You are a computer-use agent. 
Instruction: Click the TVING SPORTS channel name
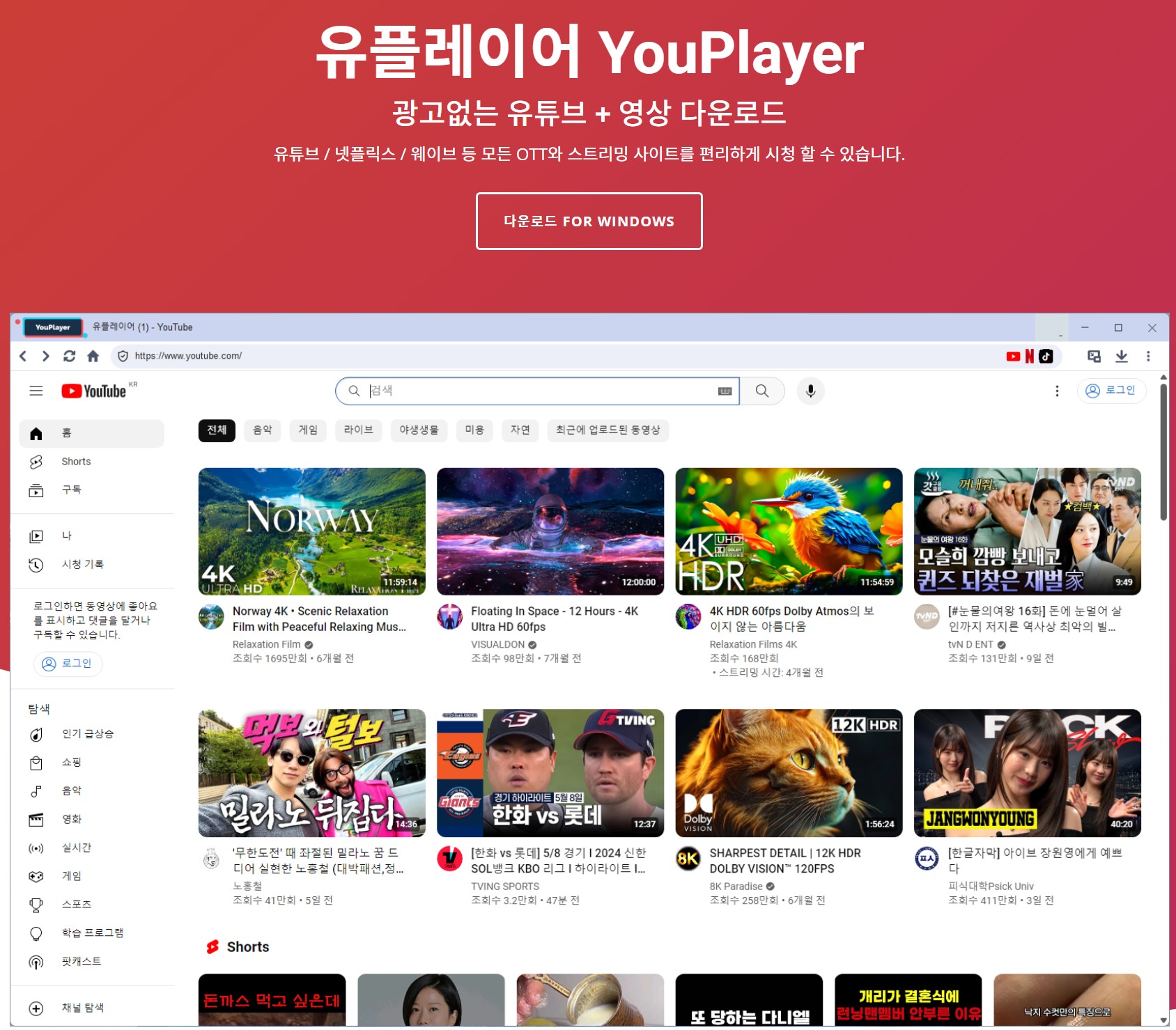[505, 887]
